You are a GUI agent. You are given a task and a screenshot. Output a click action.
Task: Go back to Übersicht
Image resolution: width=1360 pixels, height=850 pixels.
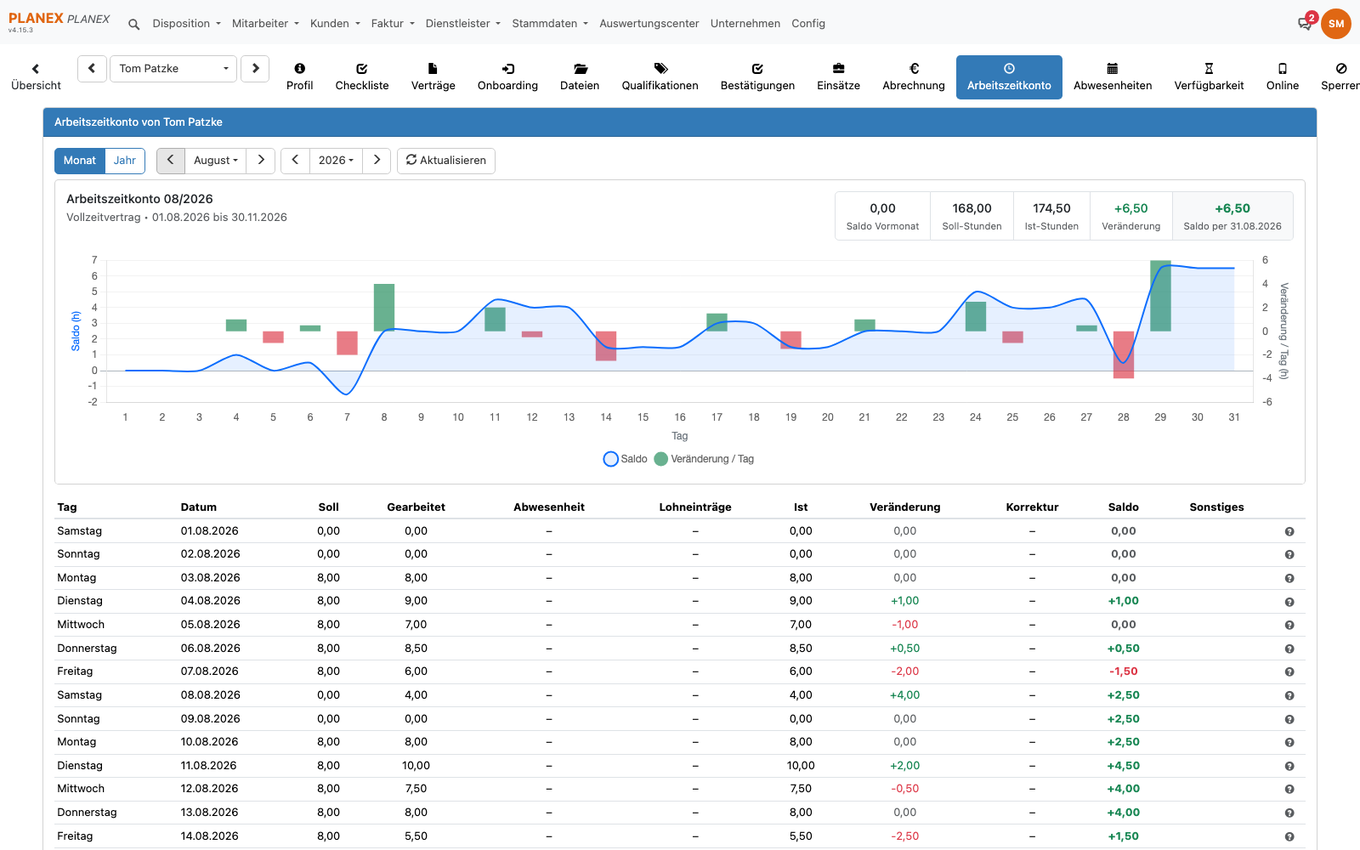[x=36, y=77]
